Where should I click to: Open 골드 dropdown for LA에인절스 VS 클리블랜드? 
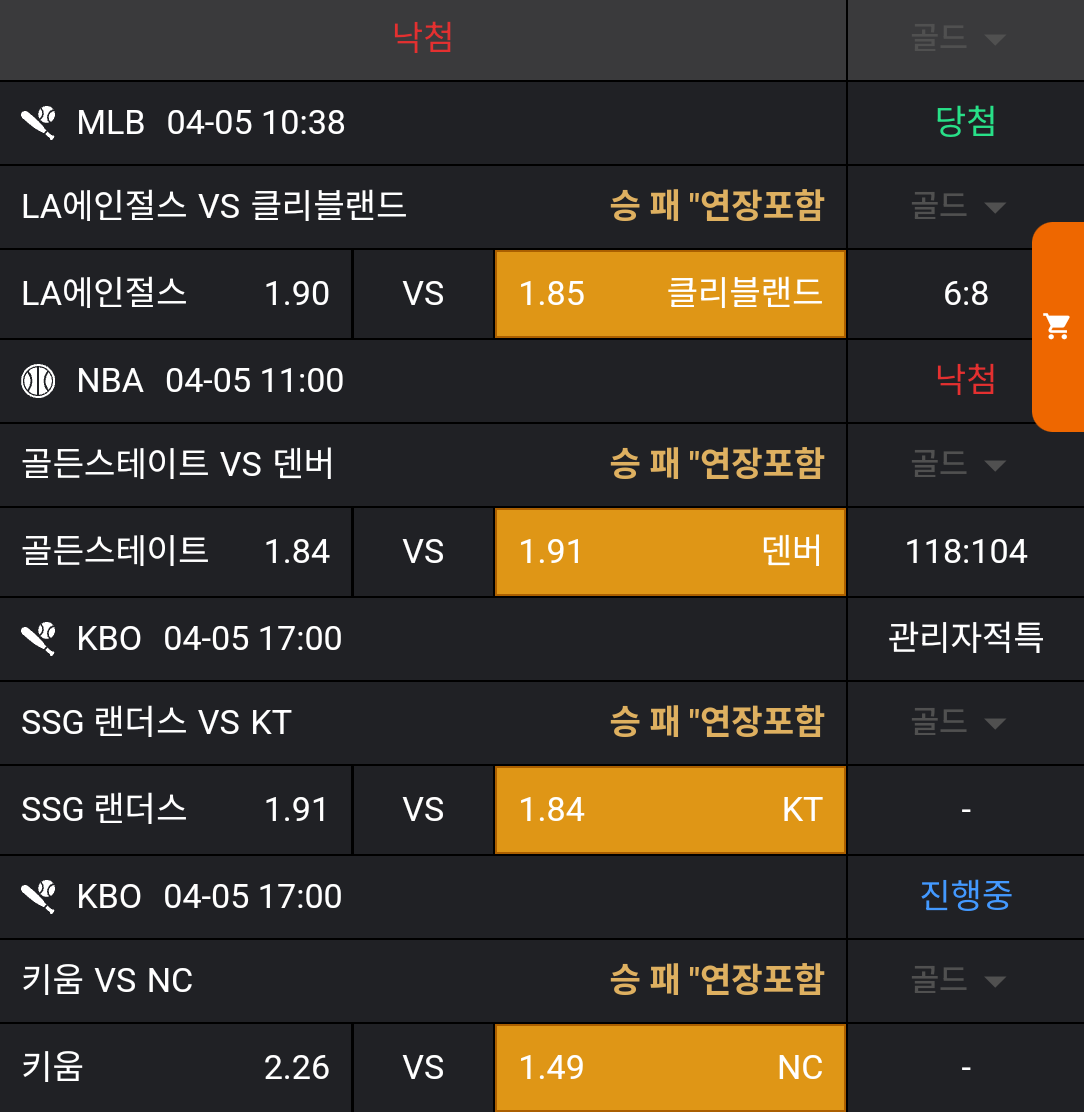[x=957, y=207]
